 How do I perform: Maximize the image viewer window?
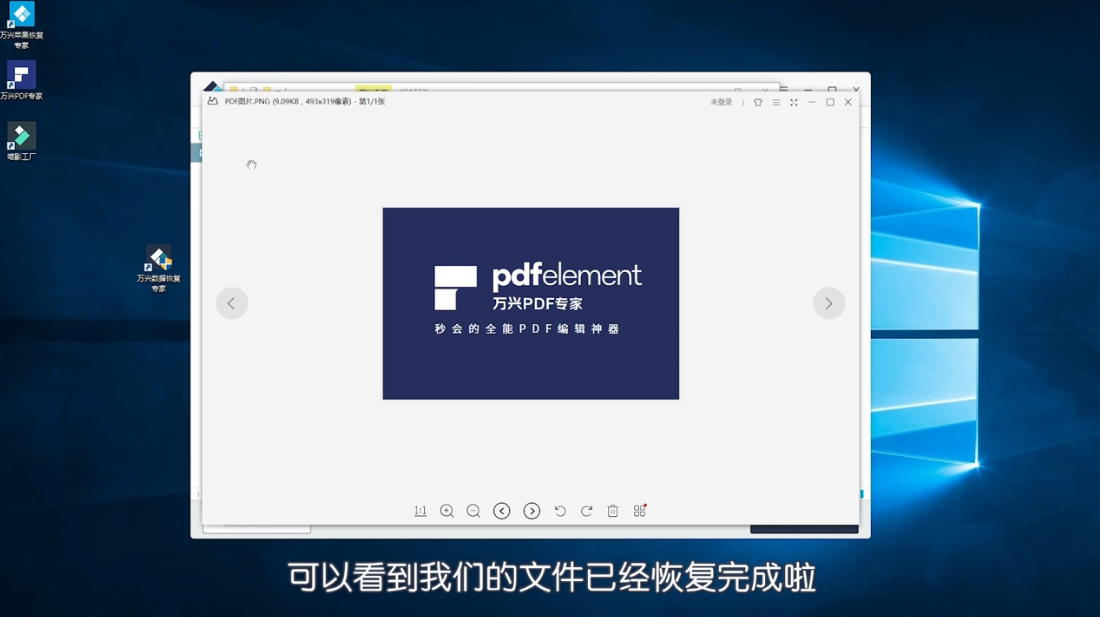pos(831,102)
